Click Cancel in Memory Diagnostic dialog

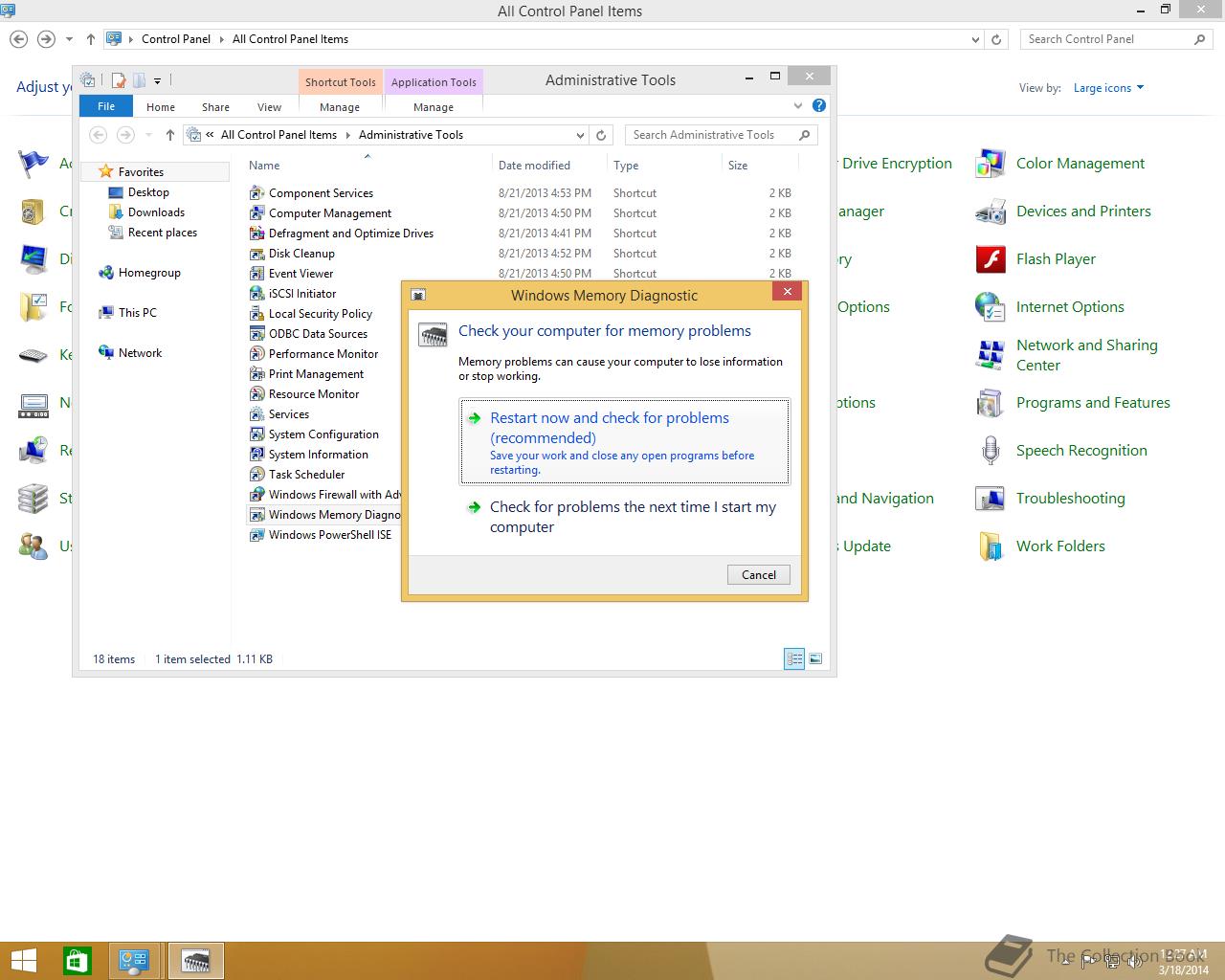coord(759,574)
